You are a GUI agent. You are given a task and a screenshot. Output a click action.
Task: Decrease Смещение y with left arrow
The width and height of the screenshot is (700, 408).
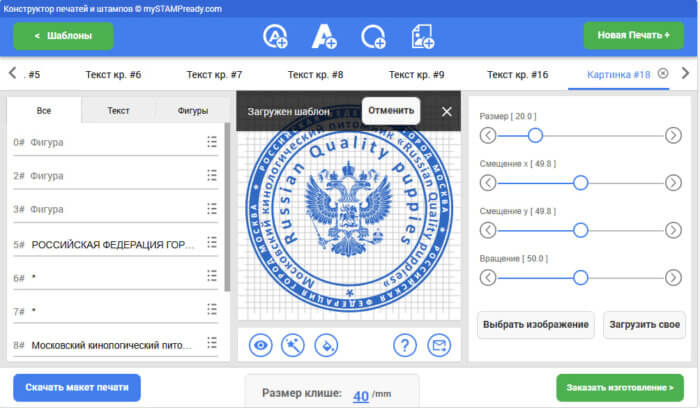click(x=488, y=230)
